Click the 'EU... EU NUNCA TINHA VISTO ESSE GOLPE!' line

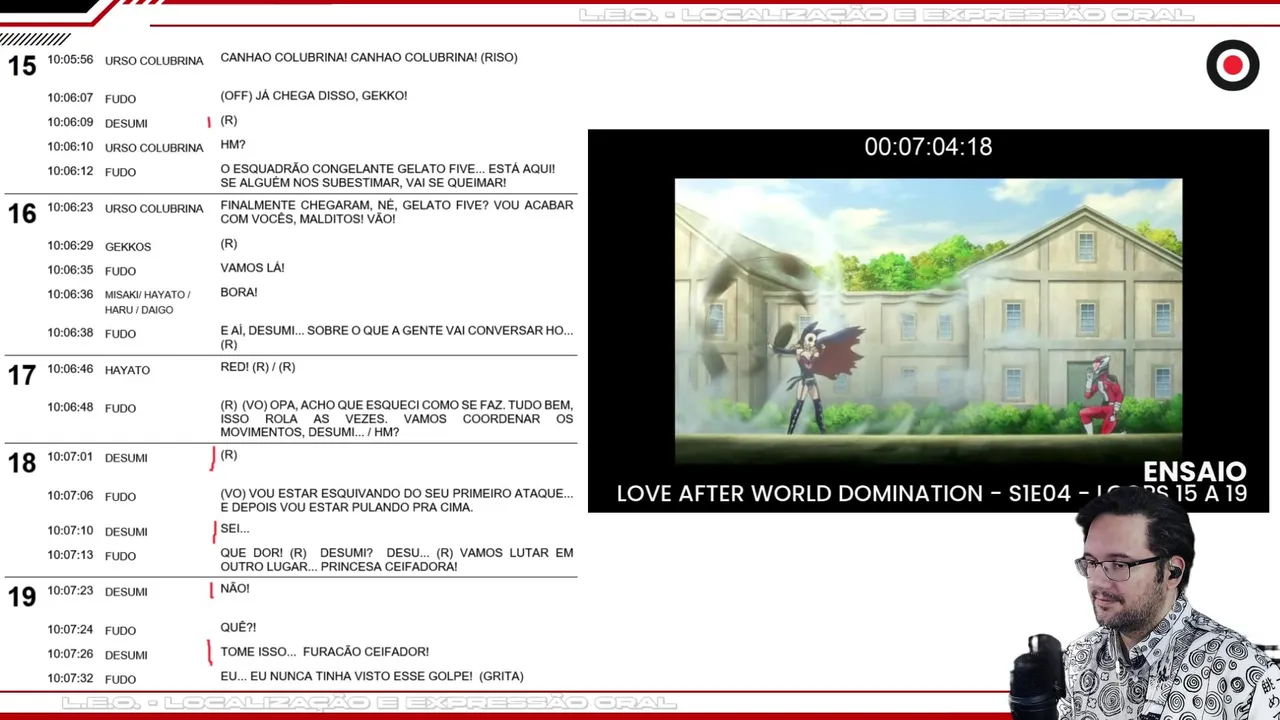pyautogui.click(x=372, y=677)
